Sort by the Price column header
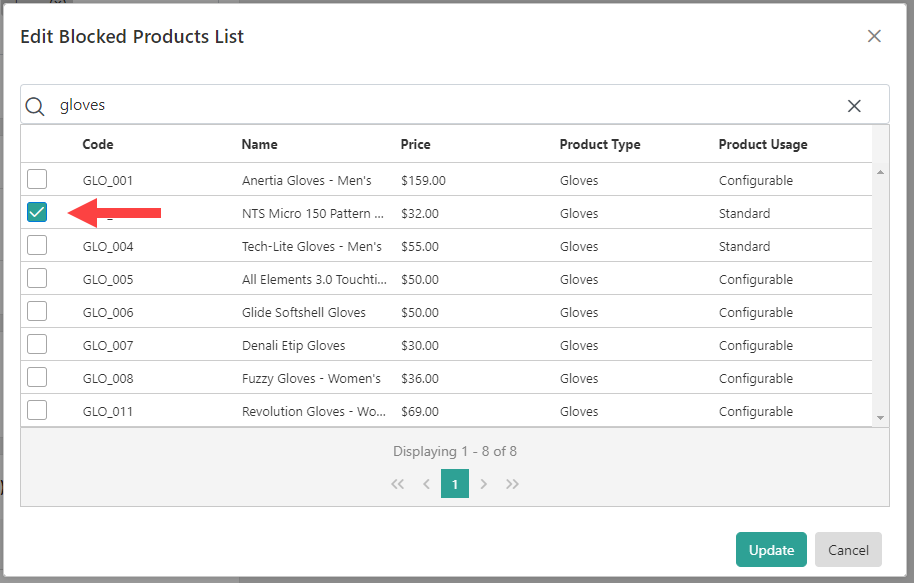 415,144
